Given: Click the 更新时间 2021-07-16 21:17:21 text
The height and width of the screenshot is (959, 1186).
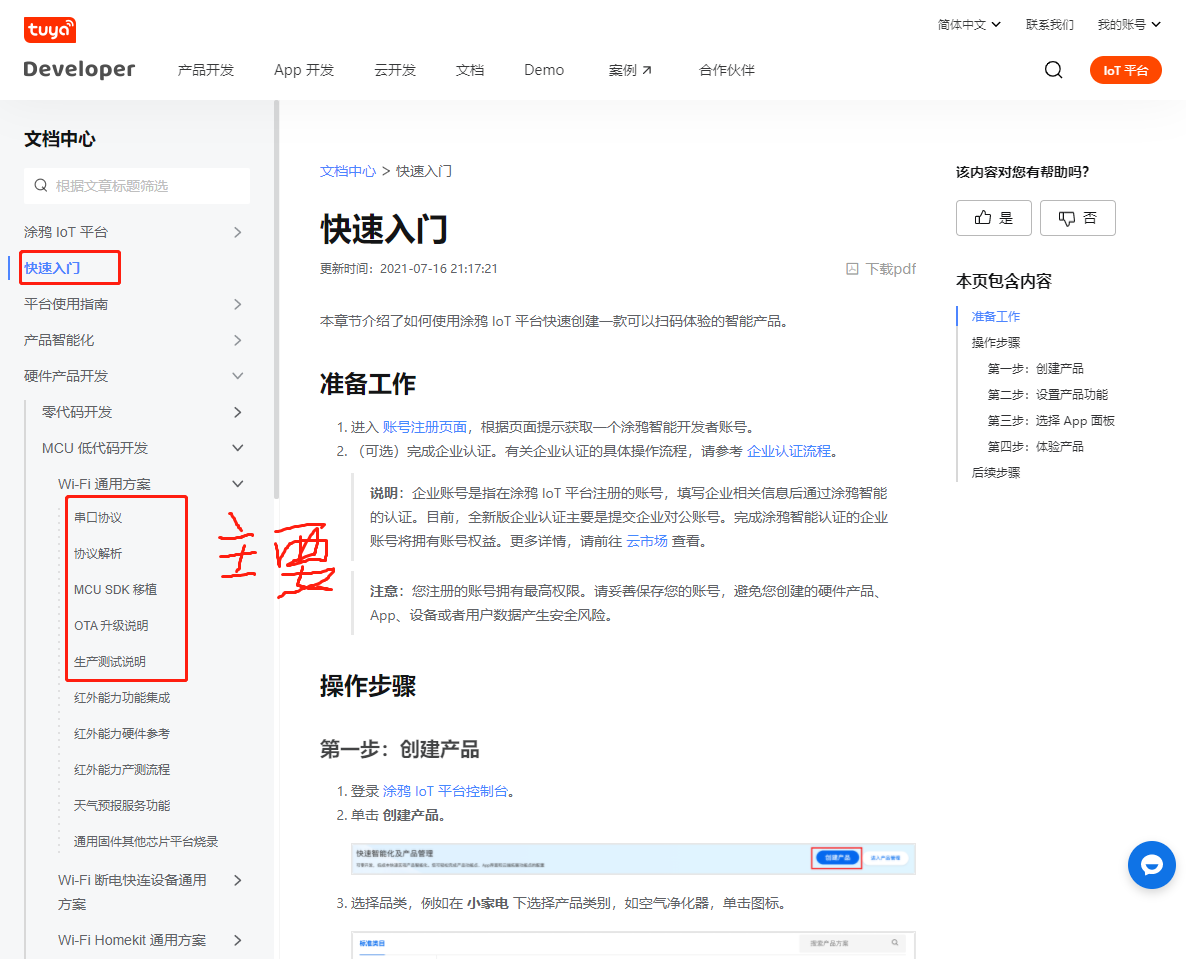Looking at the screenshot, I should (408, 268).
